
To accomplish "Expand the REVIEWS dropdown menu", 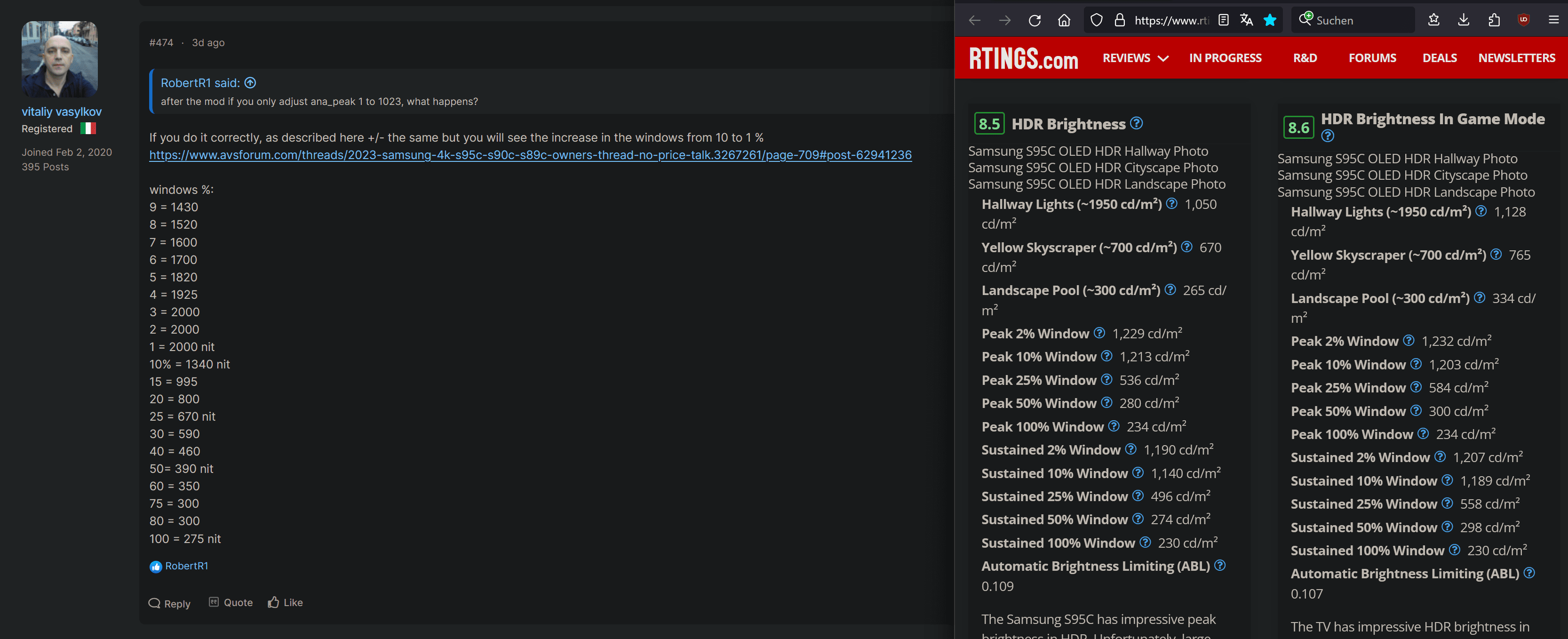I will (1135, 58).
